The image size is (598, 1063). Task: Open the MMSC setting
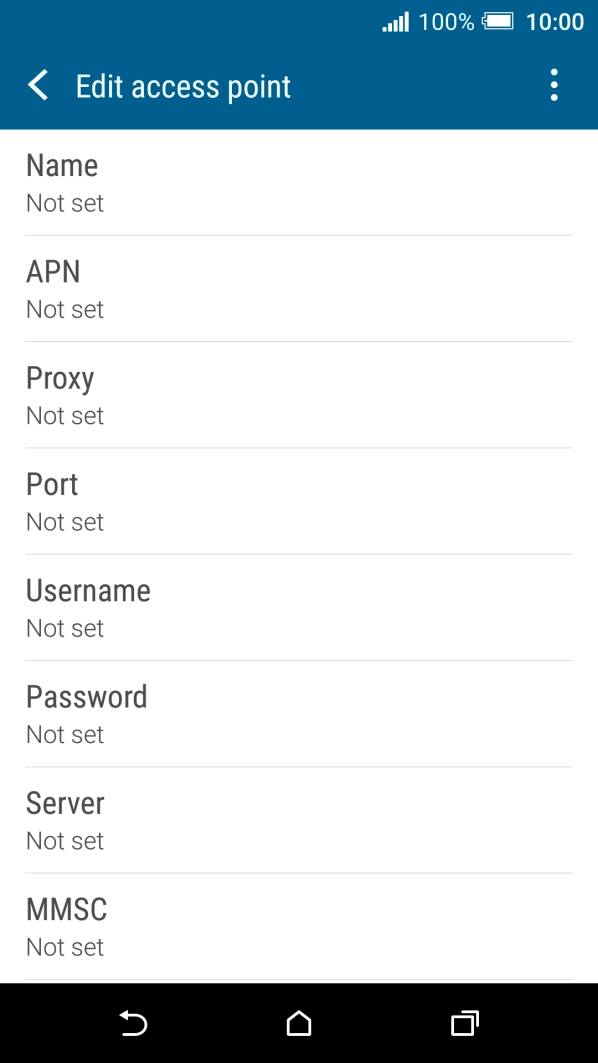pos(299,927)
